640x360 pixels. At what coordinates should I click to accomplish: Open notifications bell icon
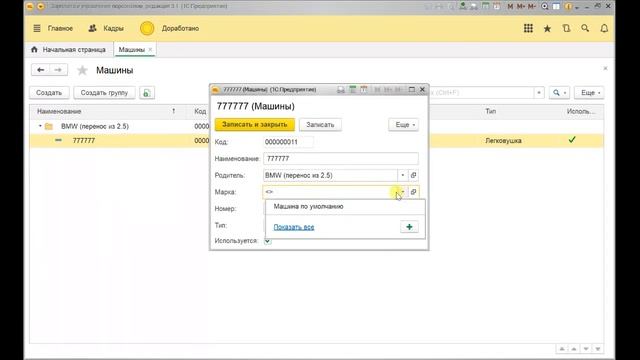[x=604, y=28]
